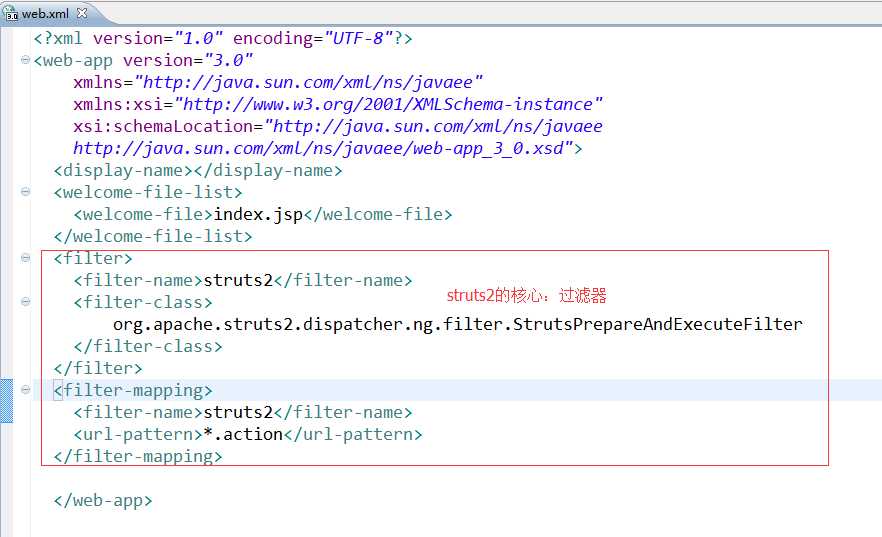Click the closing welcome-file-list tag
Screen dimensions: 882x537
point(153,236)
